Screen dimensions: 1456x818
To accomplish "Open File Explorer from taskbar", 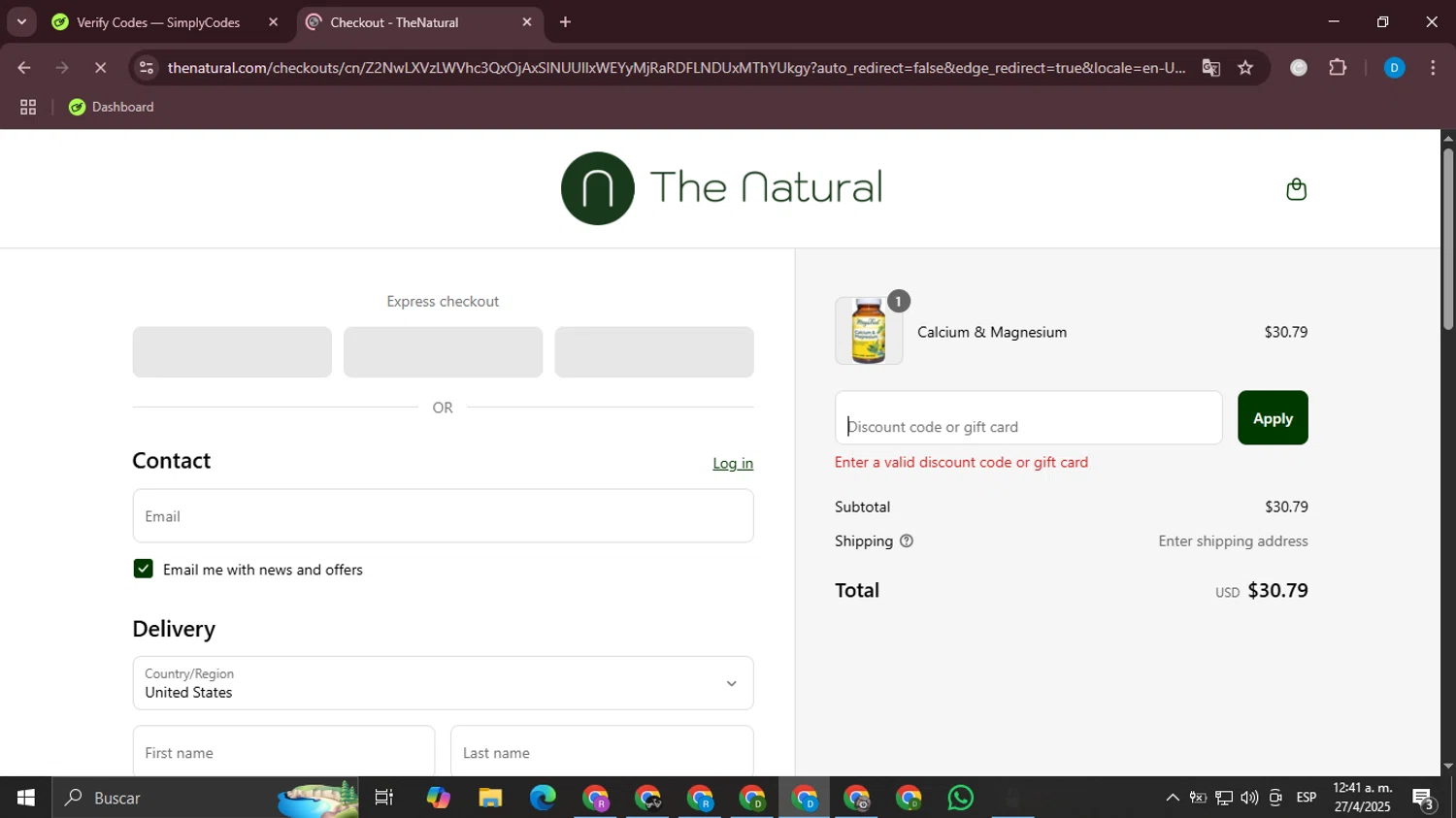I will pos(490,798).
